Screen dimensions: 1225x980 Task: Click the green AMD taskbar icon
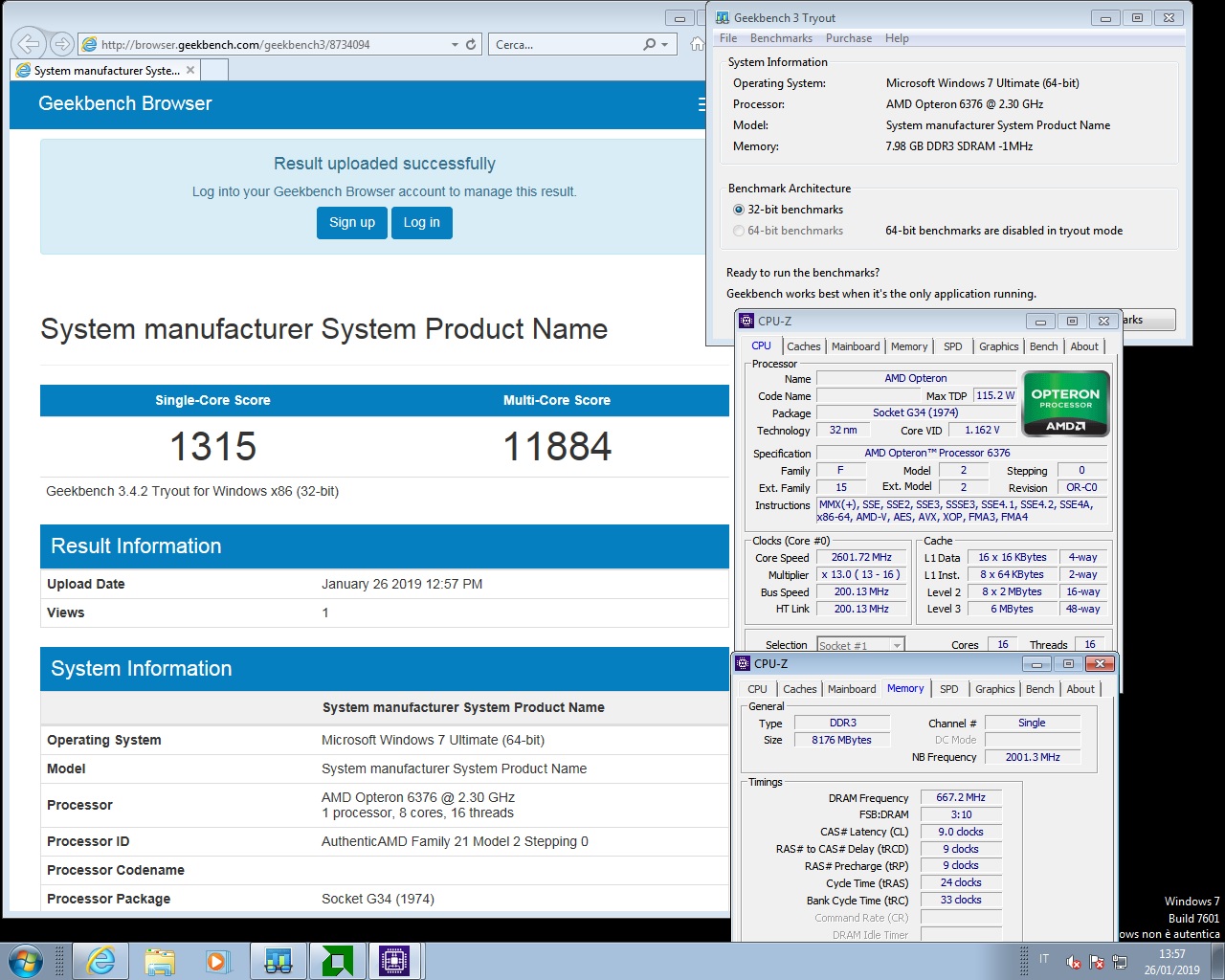[x=337, y=961]
